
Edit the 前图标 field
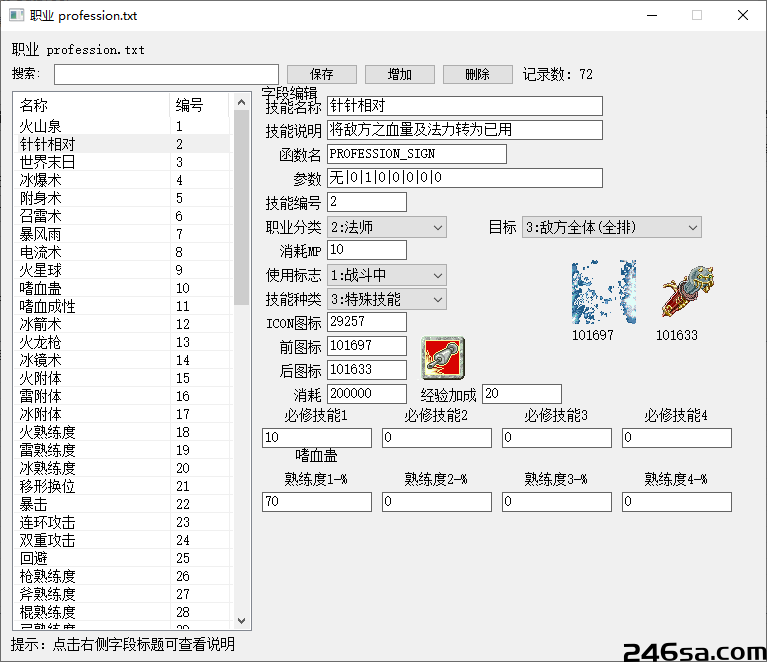point(367,345)
